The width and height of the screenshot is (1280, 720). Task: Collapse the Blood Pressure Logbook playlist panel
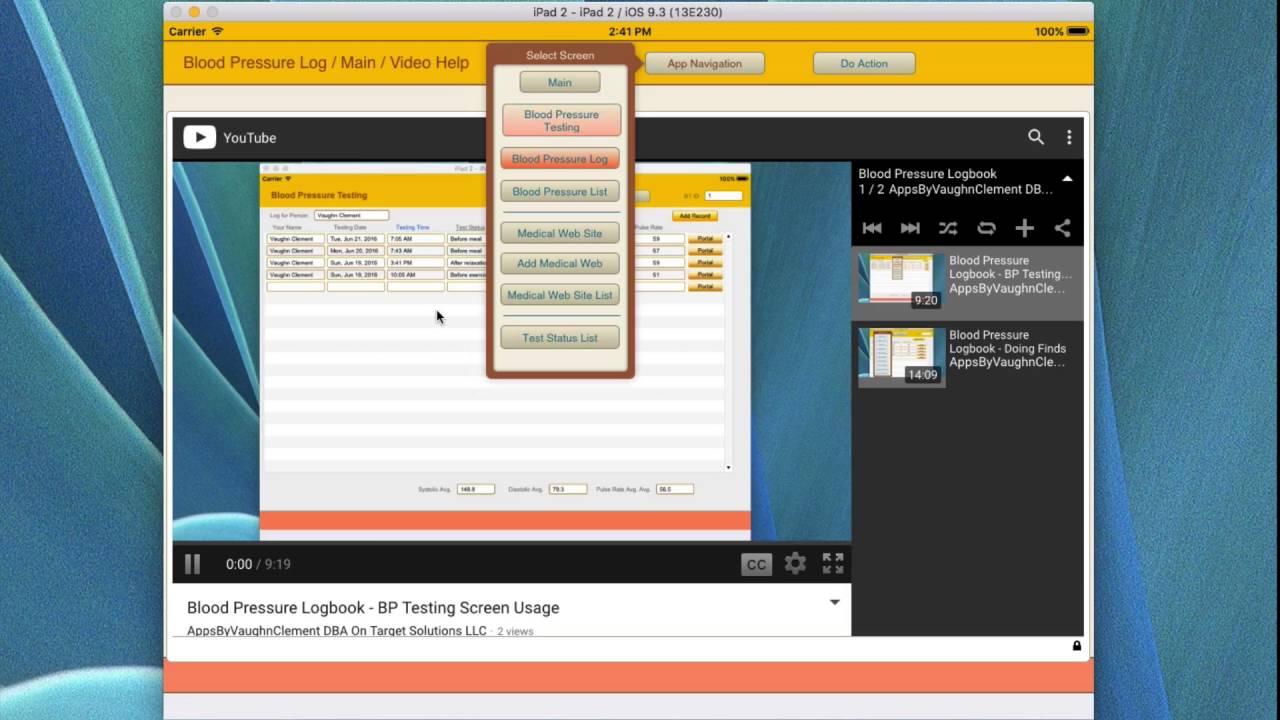pyautogui.click(x=1067, y=179)
